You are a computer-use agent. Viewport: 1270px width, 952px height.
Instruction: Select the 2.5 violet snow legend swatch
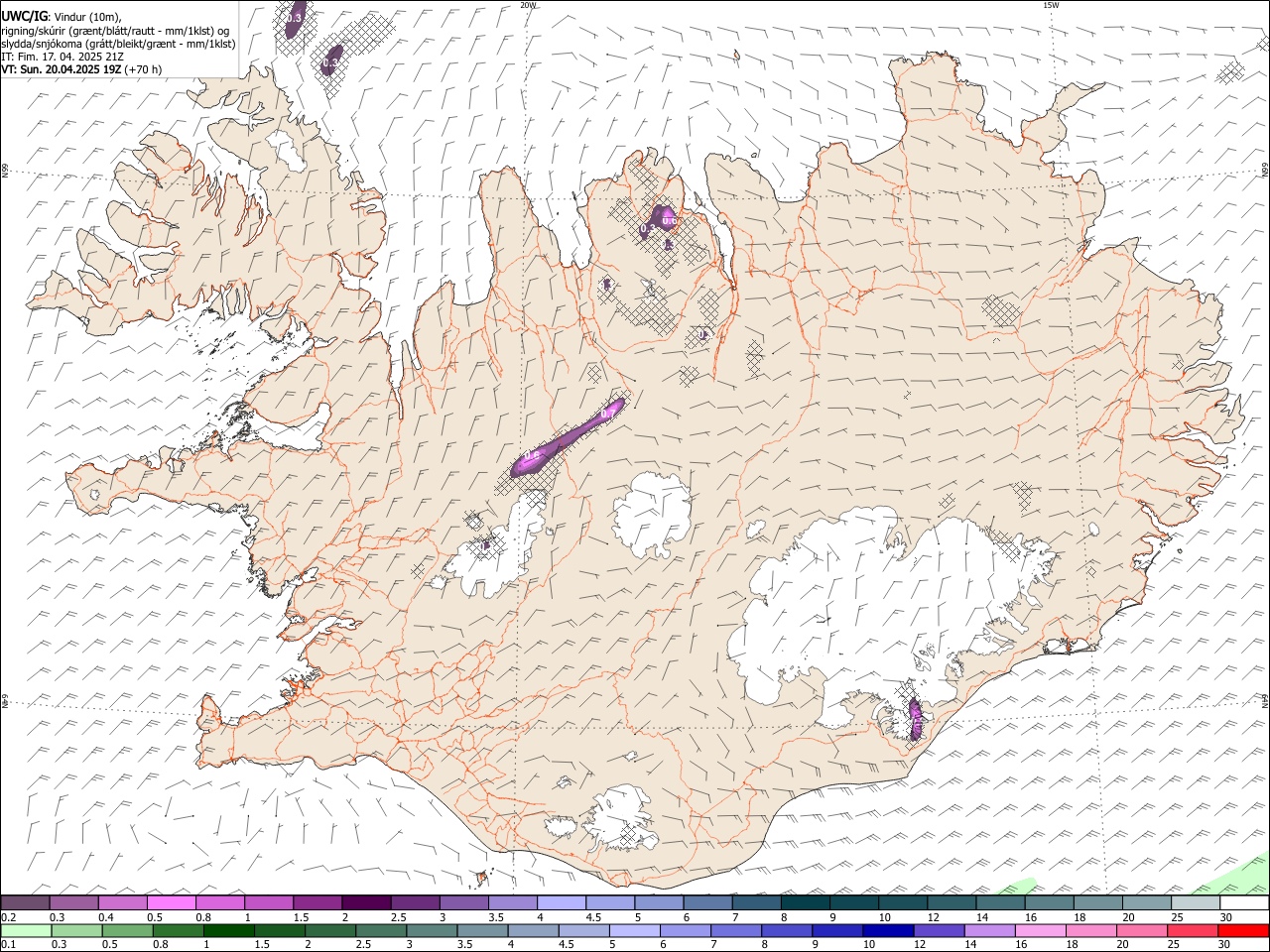pos(415,902)
